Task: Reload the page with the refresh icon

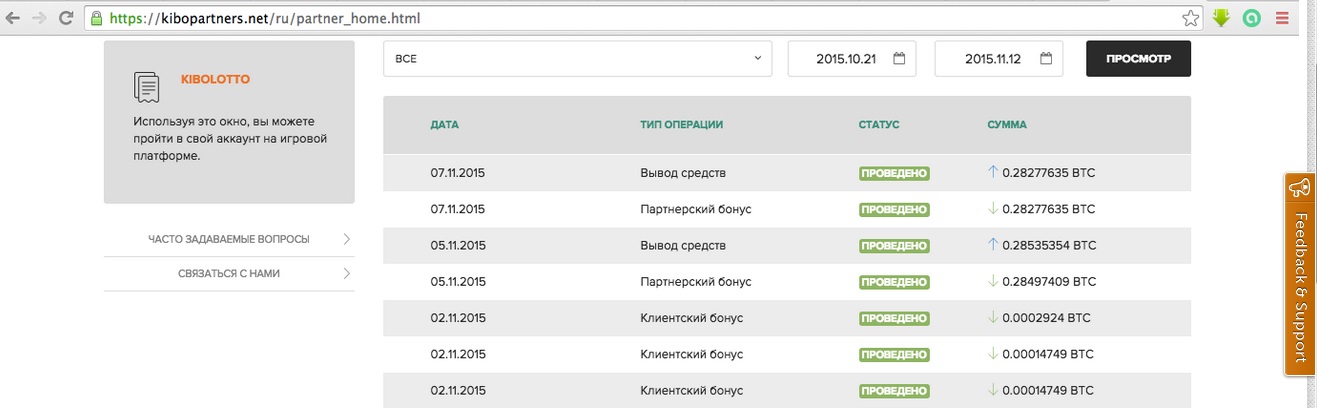Action: [66, 18]
